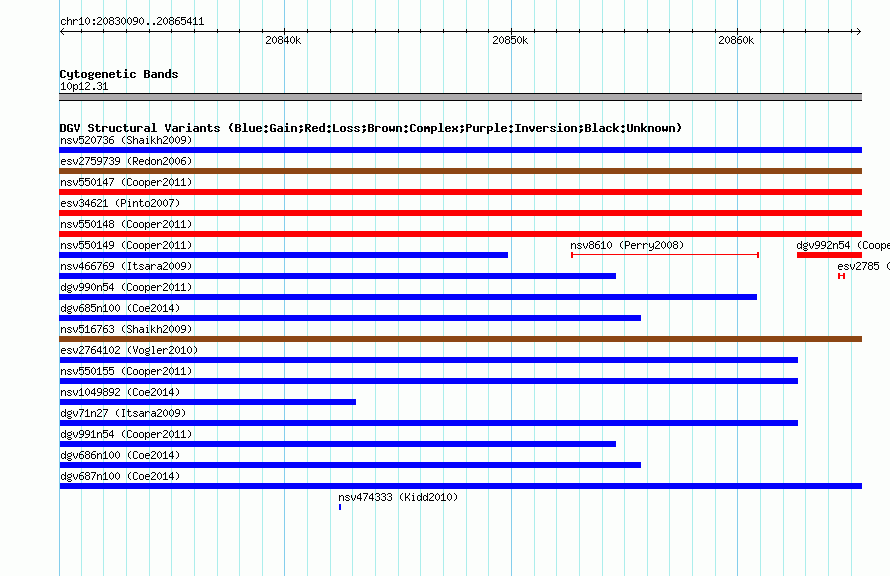Screen dimensions: 890x576
Task: Select the red esv34621 loss bar
Action: point(460,213)
